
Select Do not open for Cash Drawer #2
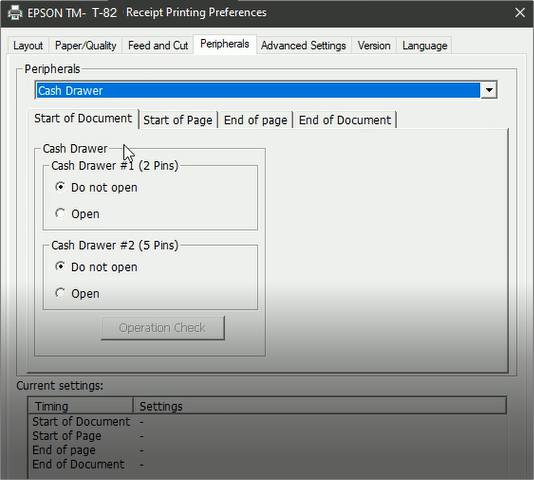tap(96, 267)
